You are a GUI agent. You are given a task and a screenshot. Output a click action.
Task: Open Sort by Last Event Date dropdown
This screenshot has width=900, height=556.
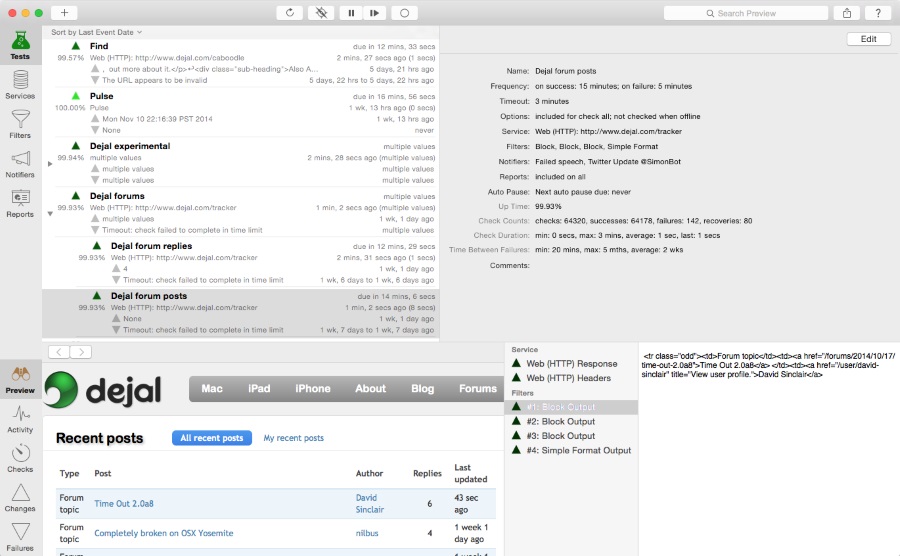tap(96, 32)
